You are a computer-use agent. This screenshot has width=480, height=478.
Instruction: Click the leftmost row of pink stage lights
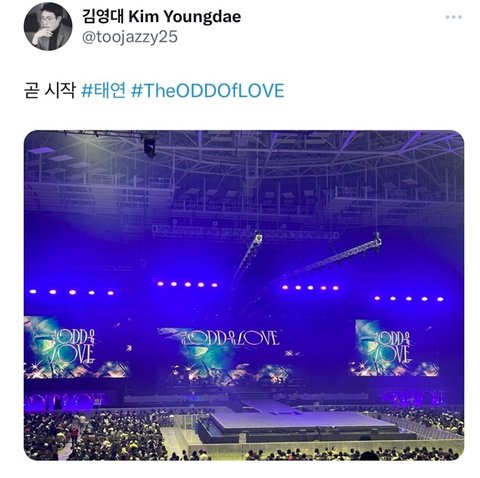point(72,292)
